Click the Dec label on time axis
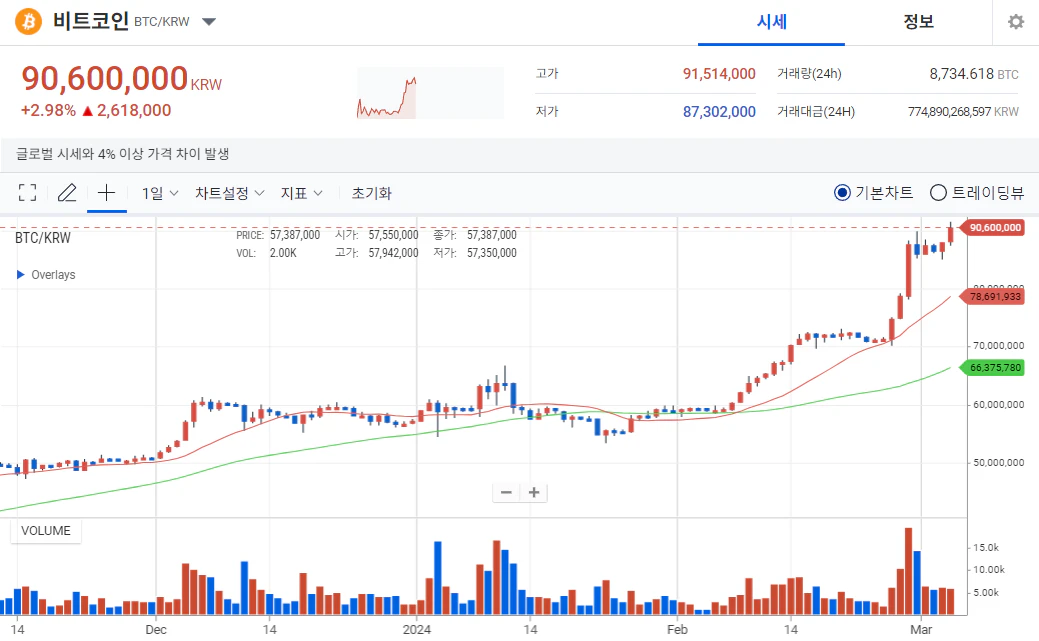 pos(156,629)
